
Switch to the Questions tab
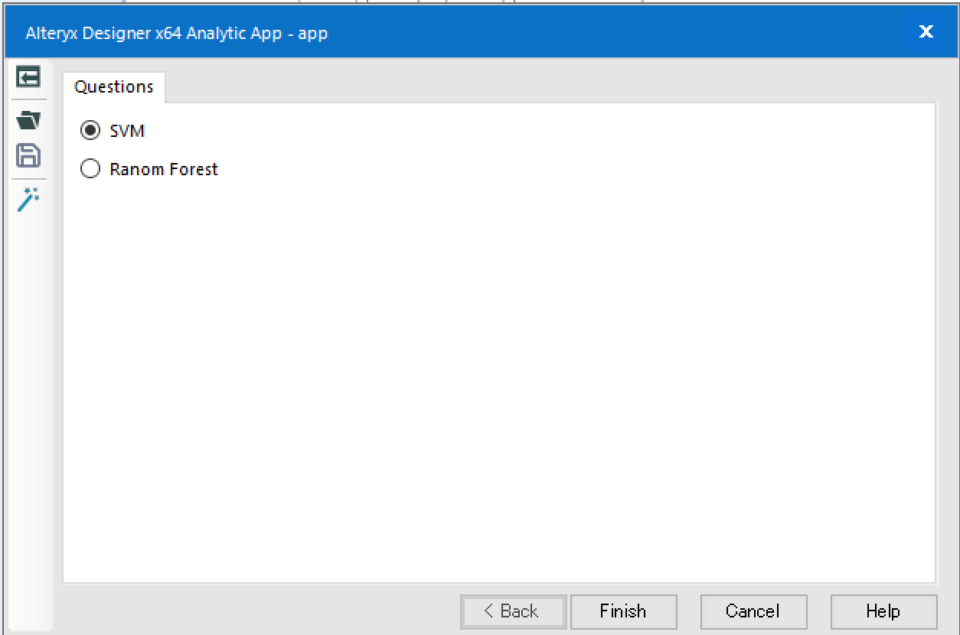click(114, 87)
